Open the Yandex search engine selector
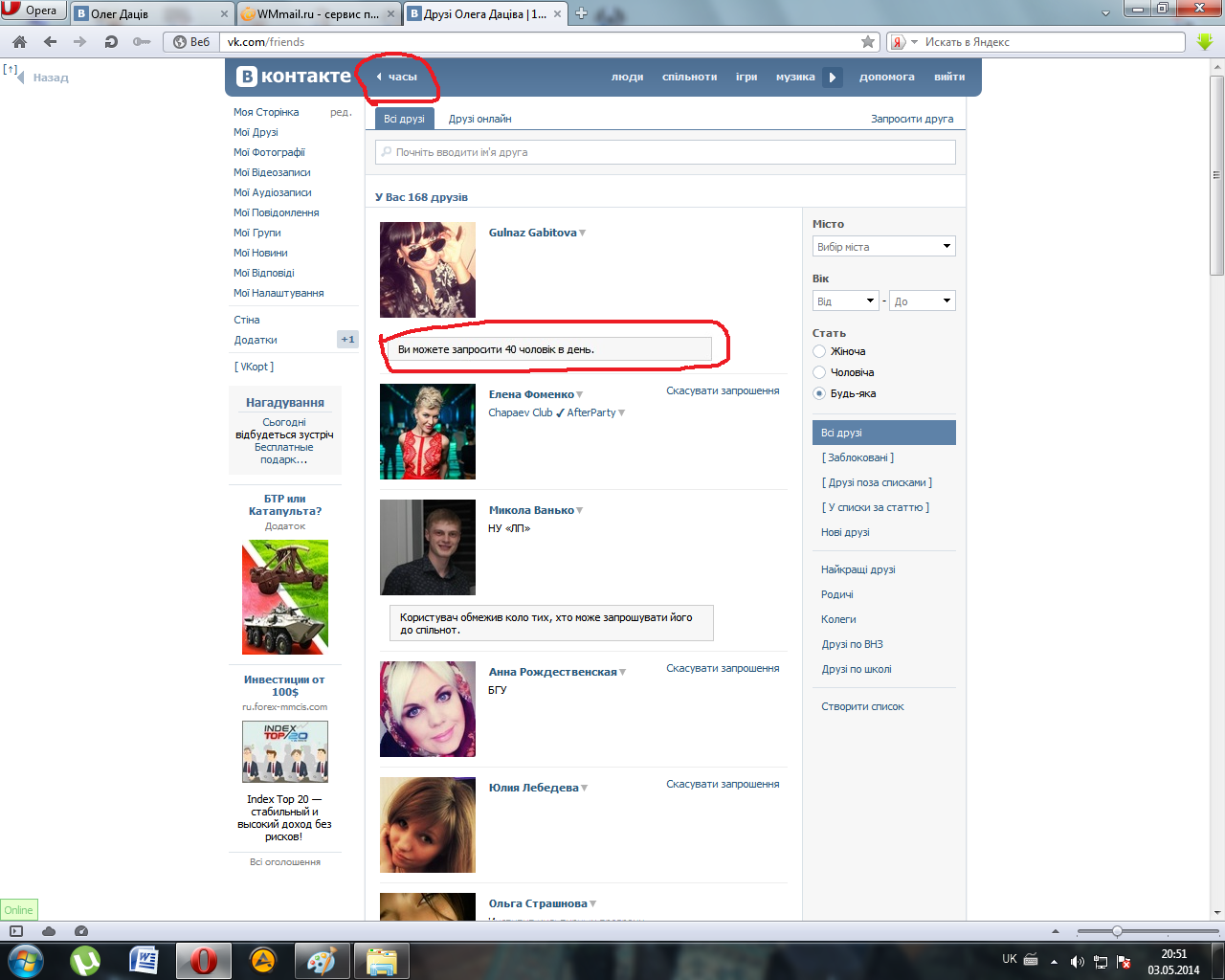This screenshot has width=1225, height=980. pyautogui.click(x=903, y=42)
